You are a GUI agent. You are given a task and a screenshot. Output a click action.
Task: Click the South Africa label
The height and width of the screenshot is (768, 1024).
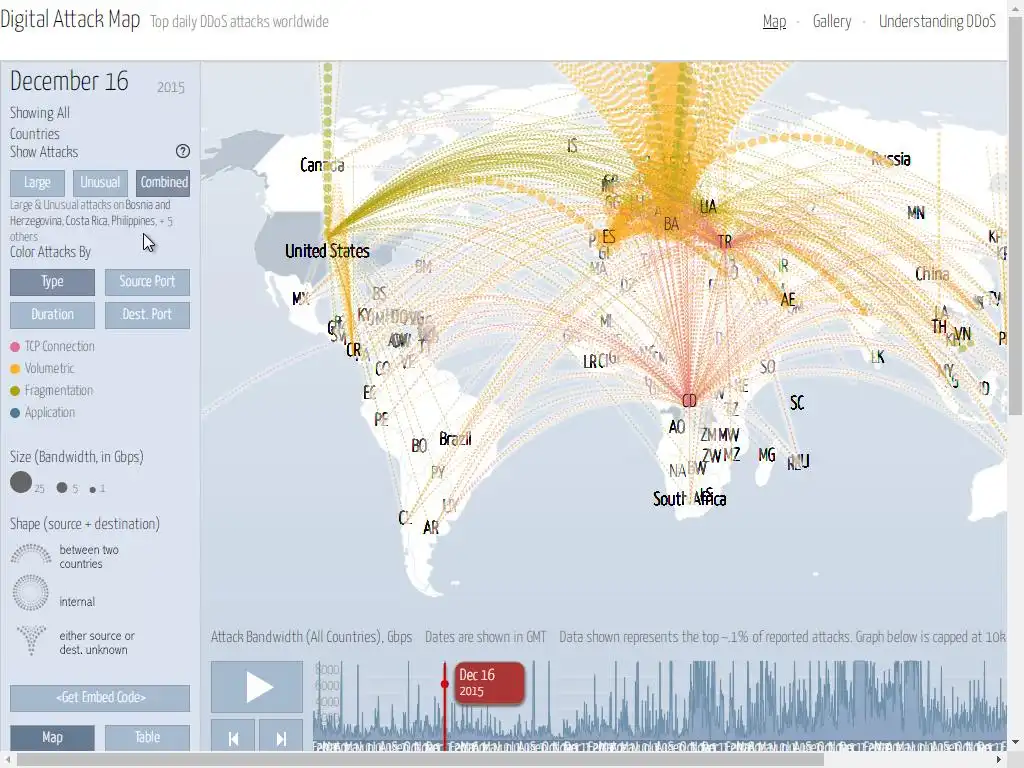(690, 500)
